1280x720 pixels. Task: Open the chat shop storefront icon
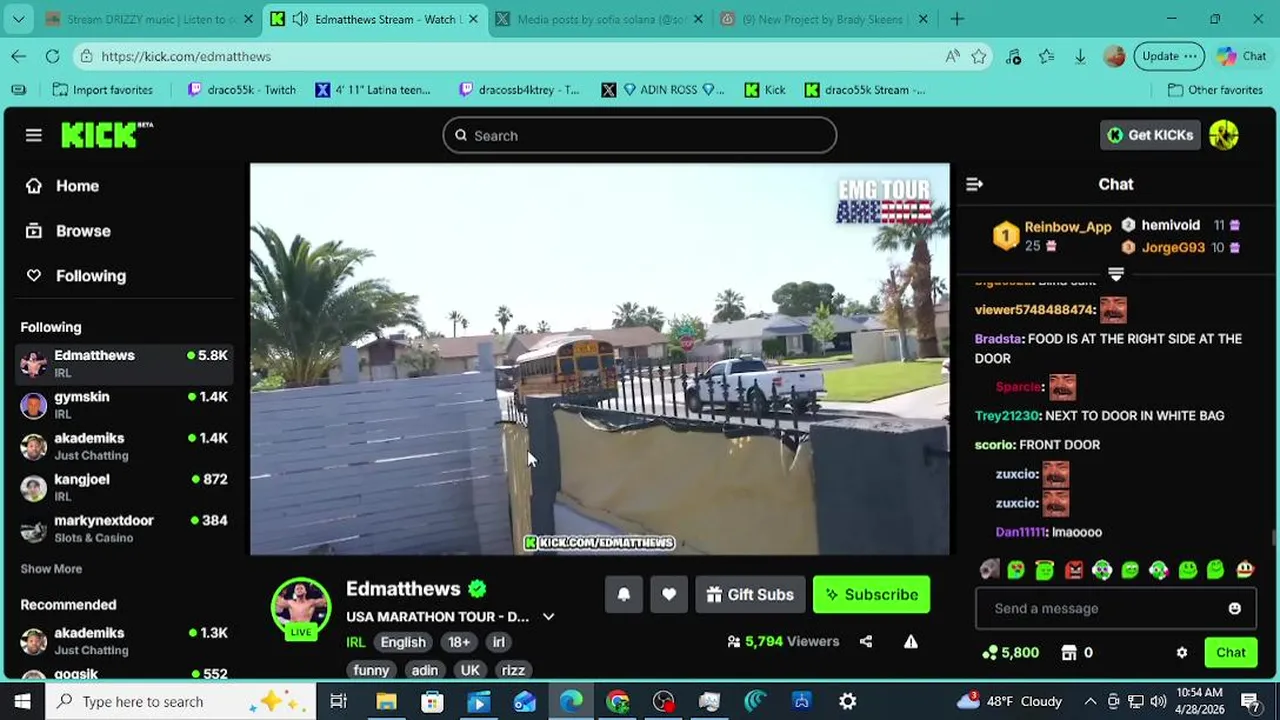(x=1069, y=652)
